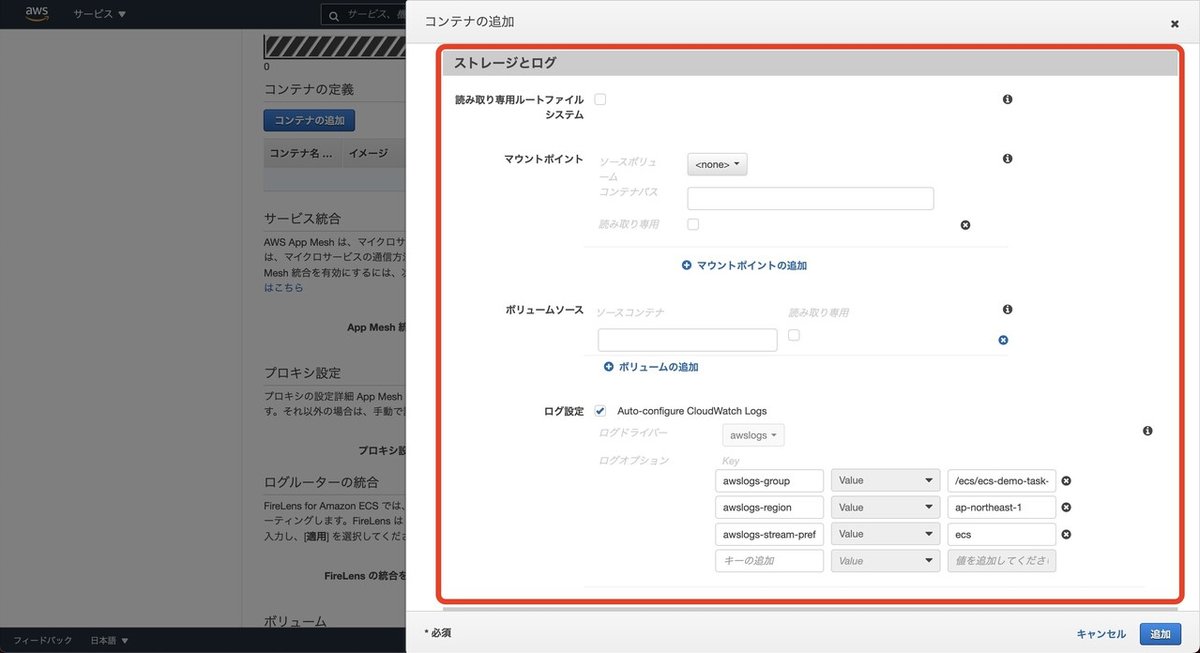Delete the awslogs-region entry with × icon

pos(1065,507)
